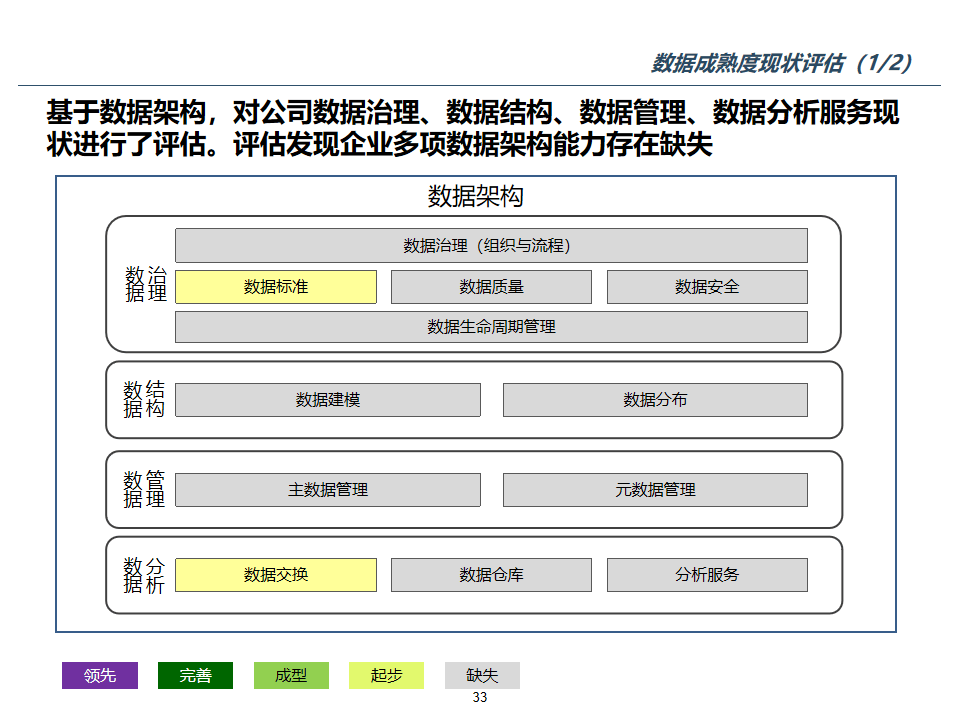Select the yellow 数据交换 box
This screenshot has height=720, width=960.
point(276,575)
